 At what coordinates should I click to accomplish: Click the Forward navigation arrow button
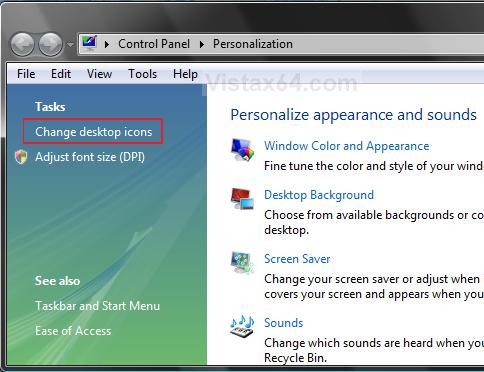[x=50, y=44]
